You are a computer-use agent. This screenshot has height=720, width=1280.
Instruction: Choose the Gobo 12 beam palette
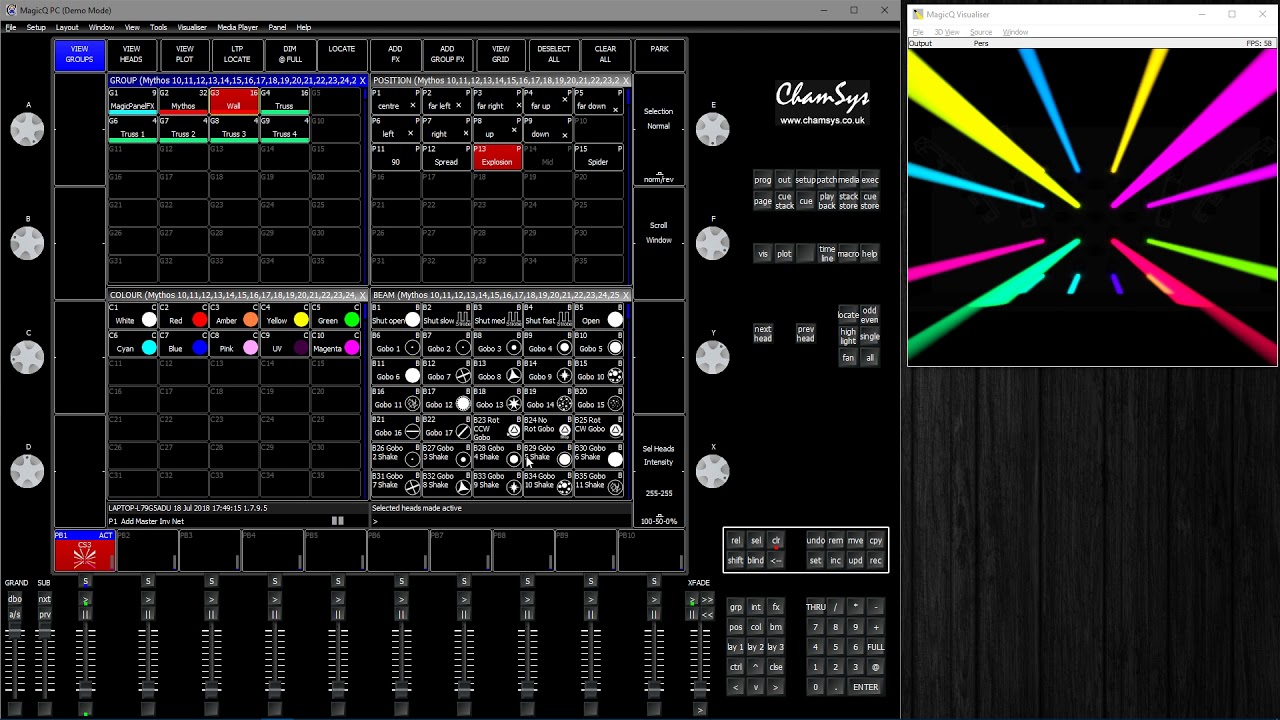pos(446,400)
